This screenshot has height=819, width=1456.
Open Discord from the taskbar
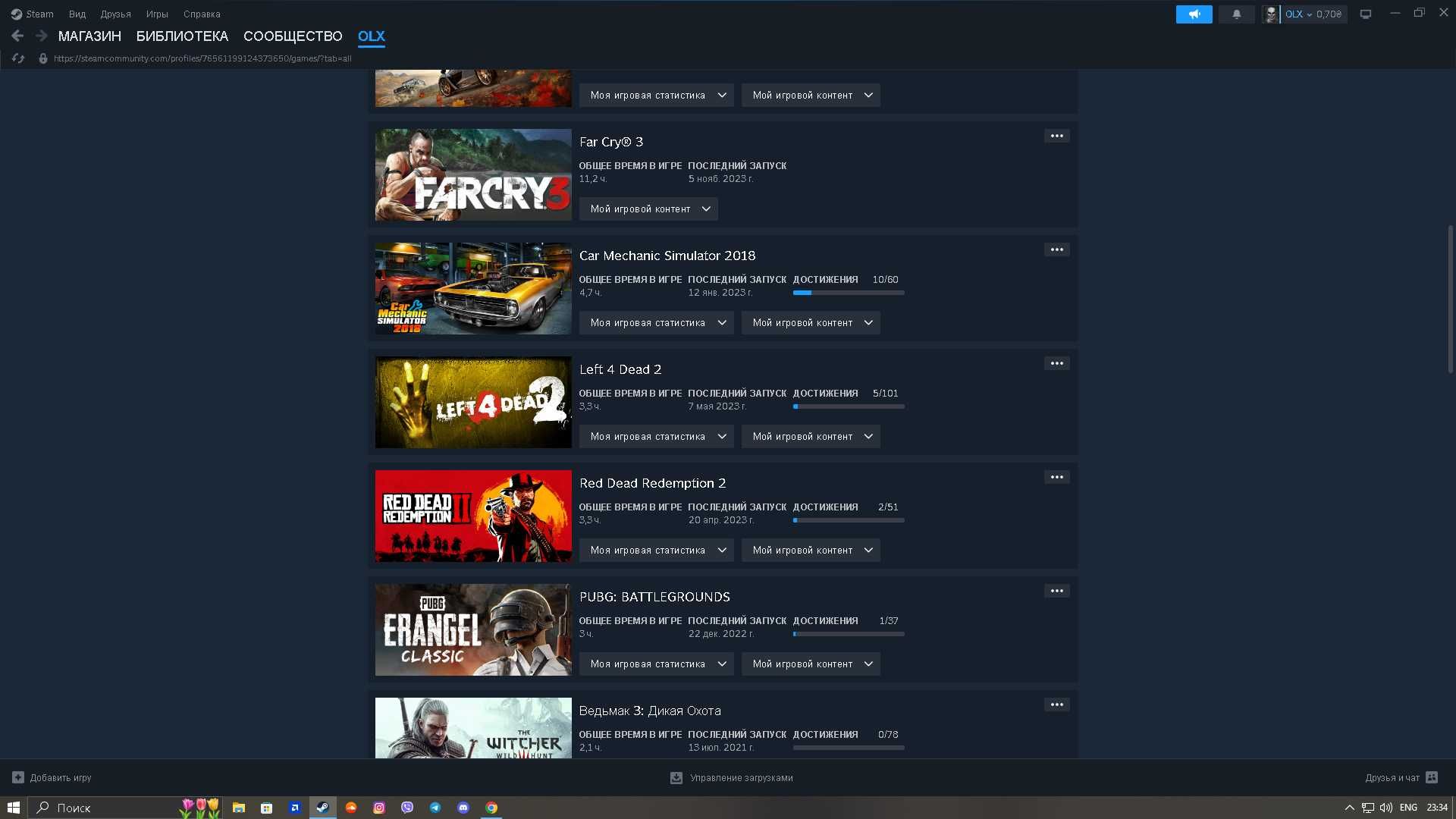tap(463, 808)
